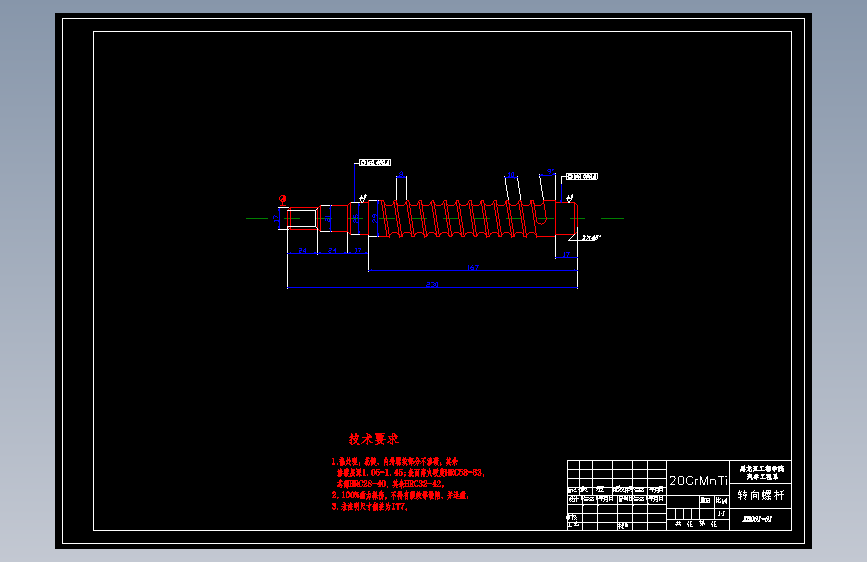
Task: Select the 167 length dimension
Action: click(473, 267)
